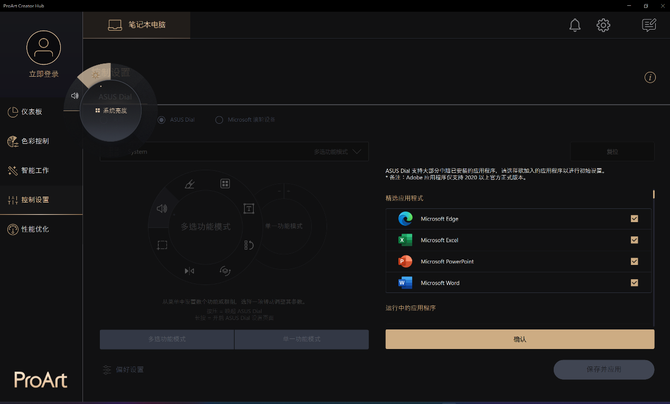Click the 多选功能模式 button below wheel

pos(167,339)
